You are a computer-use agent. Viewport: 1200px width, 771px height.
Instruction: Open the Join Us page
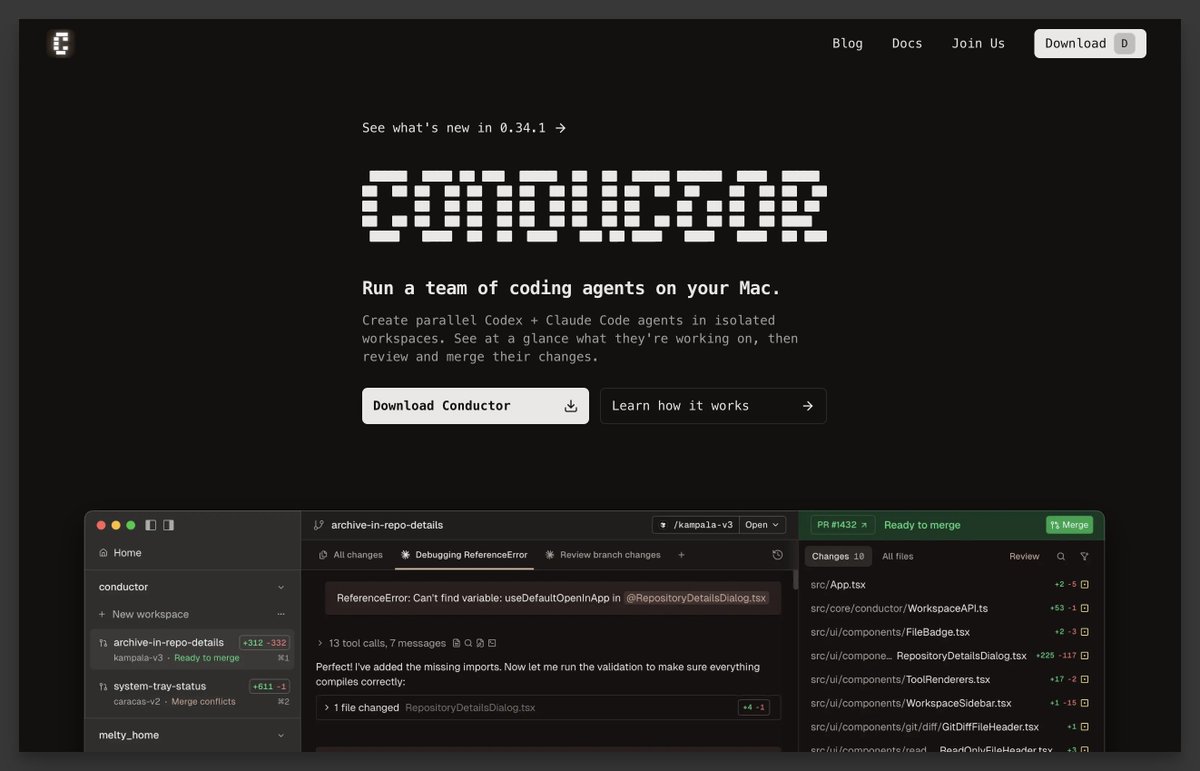coord(978,43)
